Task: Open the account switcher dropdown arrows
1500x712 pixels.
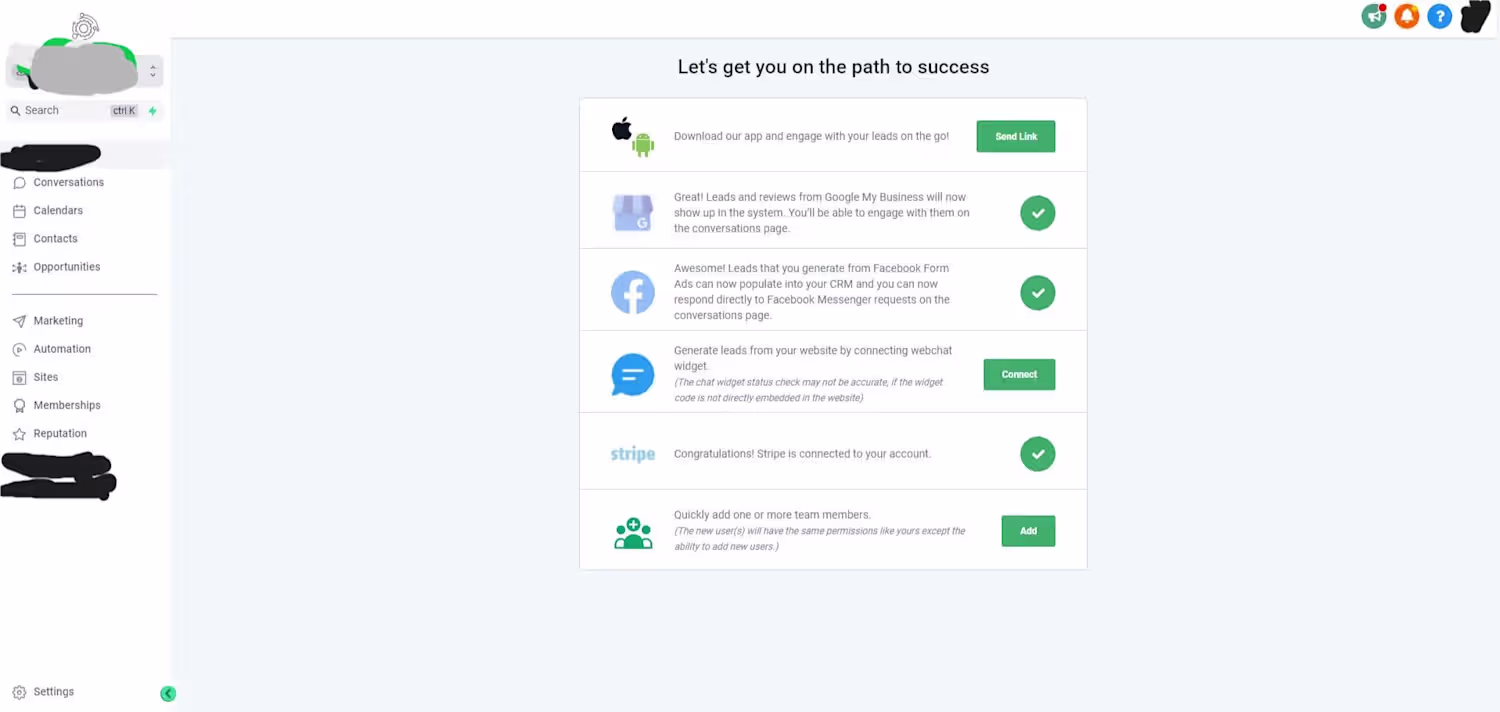Action: (153, 71)
